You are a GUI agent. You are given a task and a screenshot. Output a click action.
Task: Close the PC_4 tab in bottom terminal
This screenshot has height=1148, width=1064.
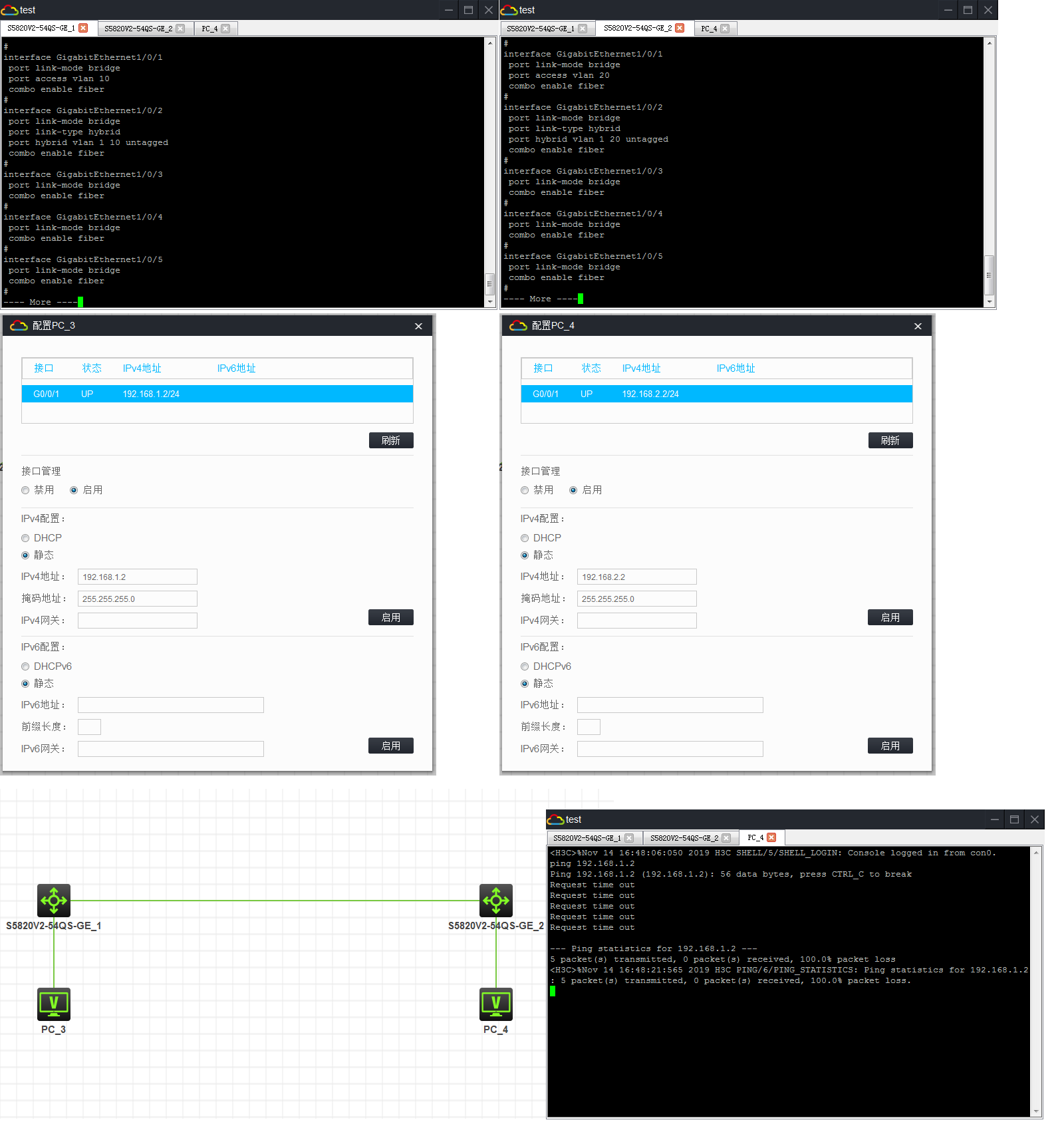[771, 837]
